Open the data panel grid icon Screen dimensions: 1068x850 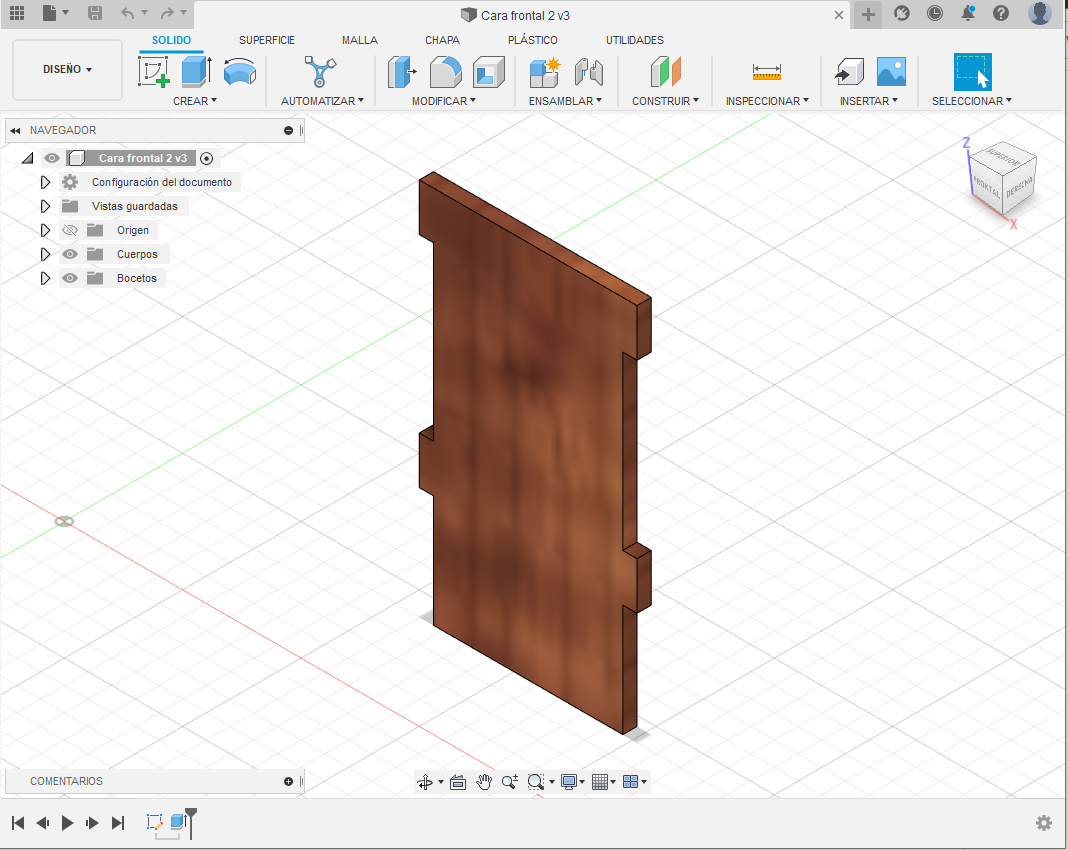(x=17, y=13)
